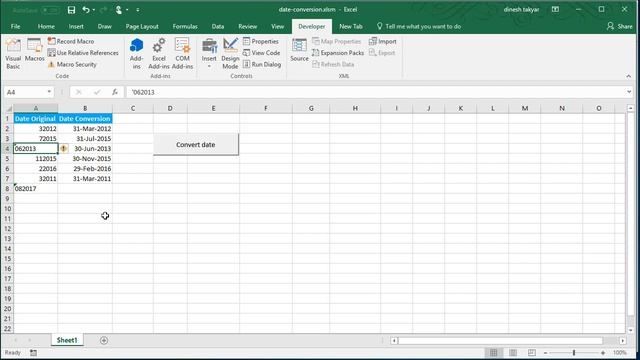
Task: Start Record Macro
Action: point(71,41)
